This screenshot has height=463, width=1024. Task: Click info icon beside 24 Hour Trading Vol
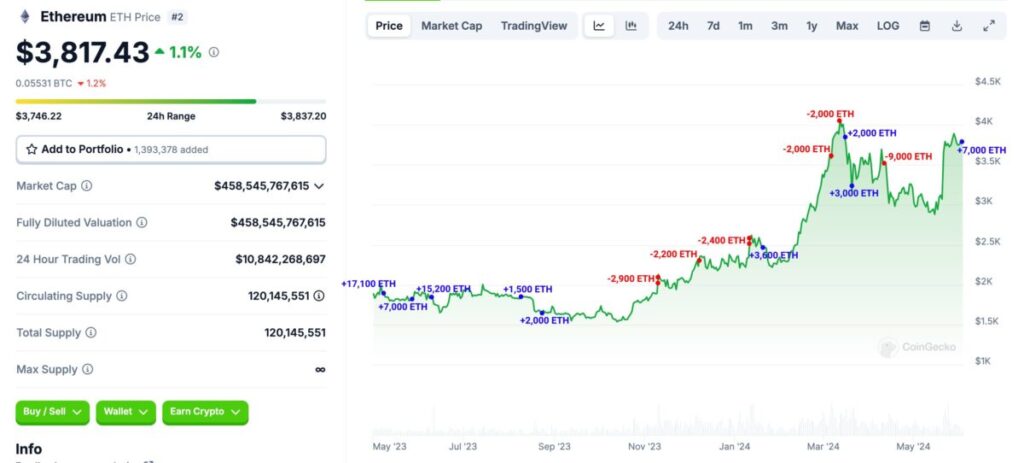tap(130, 259)
